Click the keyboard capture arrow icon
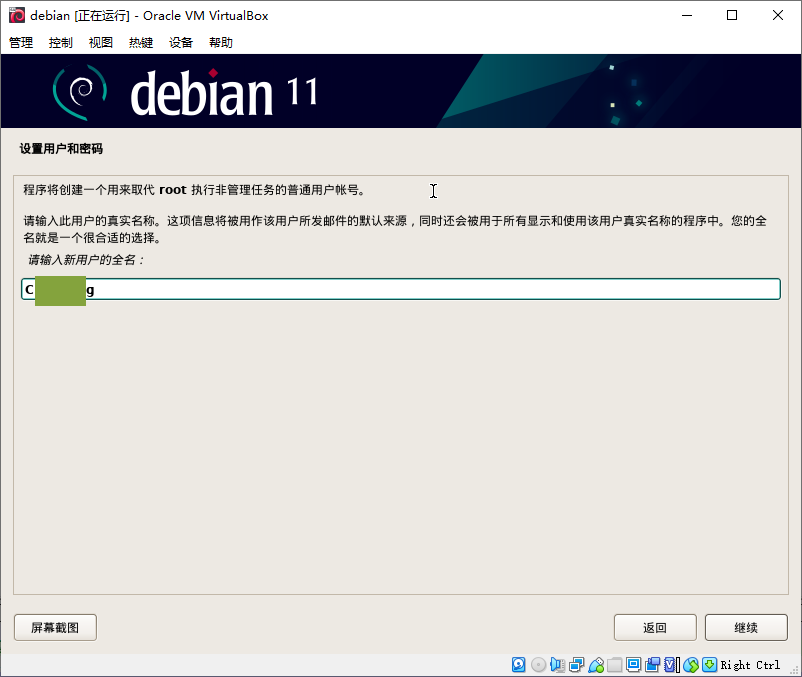This screenshot has height=677, width=802. [x=709, y=664]
